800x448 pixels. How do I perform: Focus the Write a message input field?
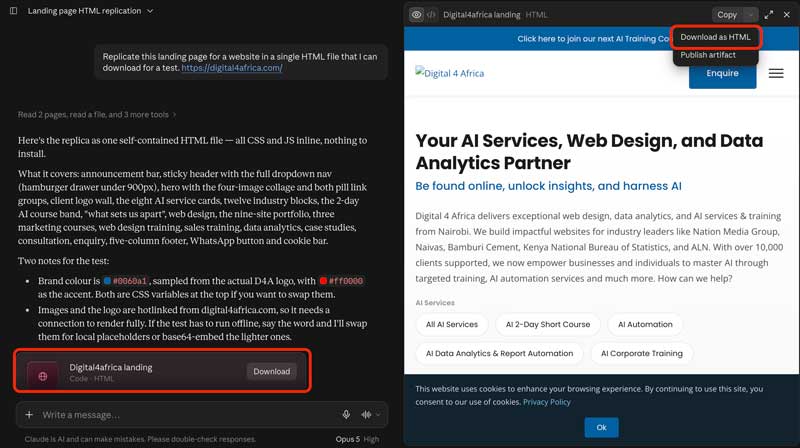189,415
